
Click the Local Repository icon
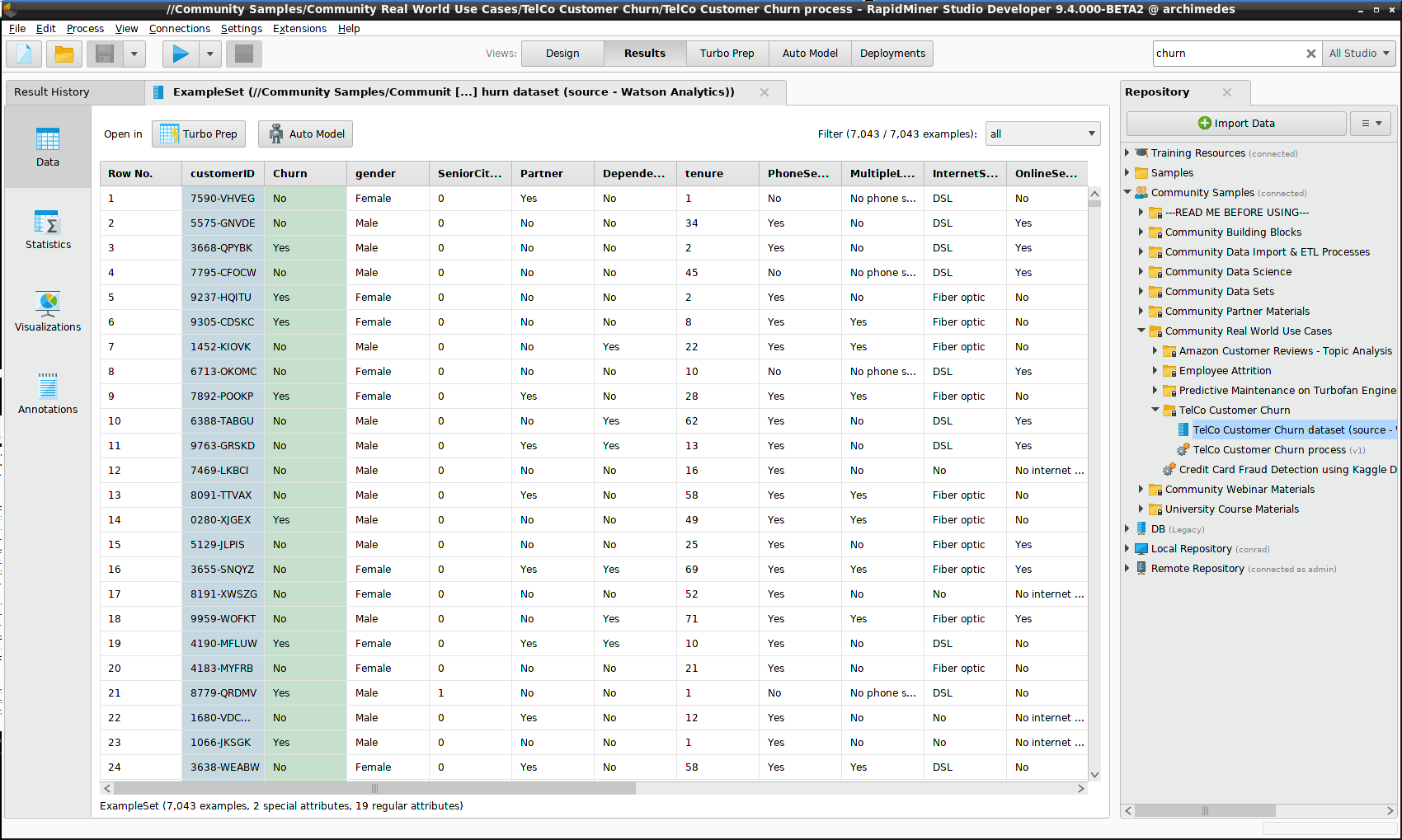click(1141, 549)
